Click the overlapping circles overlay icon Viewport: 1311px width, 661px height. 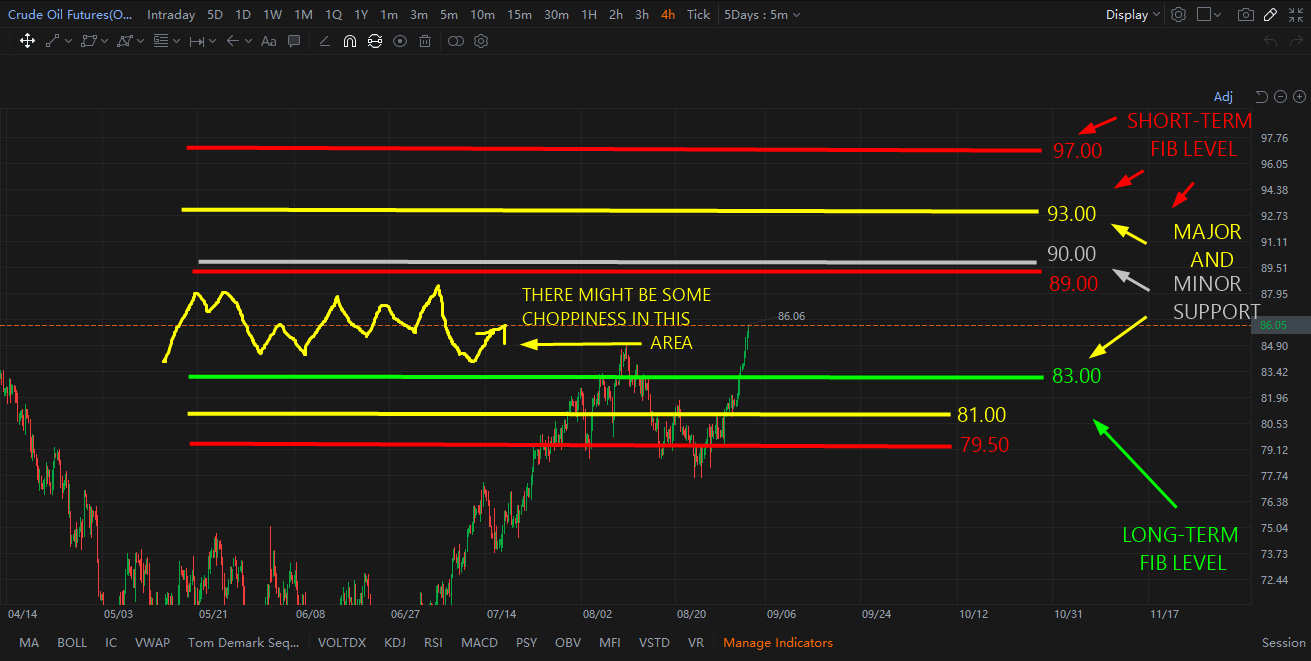[455, 41]
